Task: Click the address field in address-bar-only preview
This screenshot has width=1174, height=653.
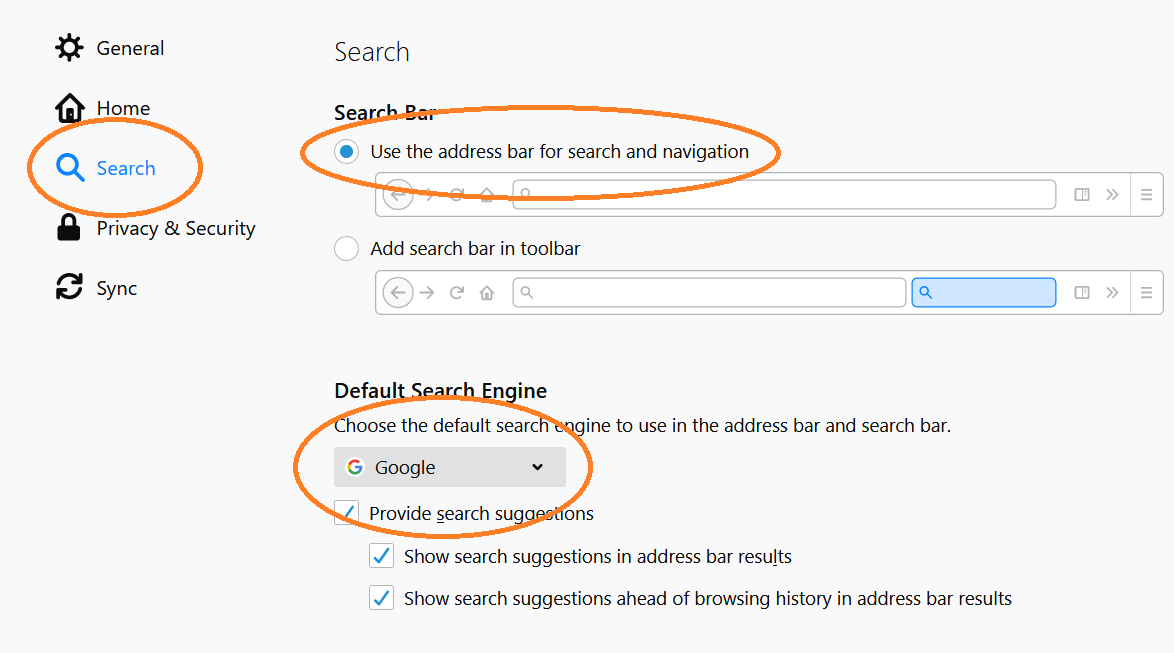Action: click(x=784, y=195)
